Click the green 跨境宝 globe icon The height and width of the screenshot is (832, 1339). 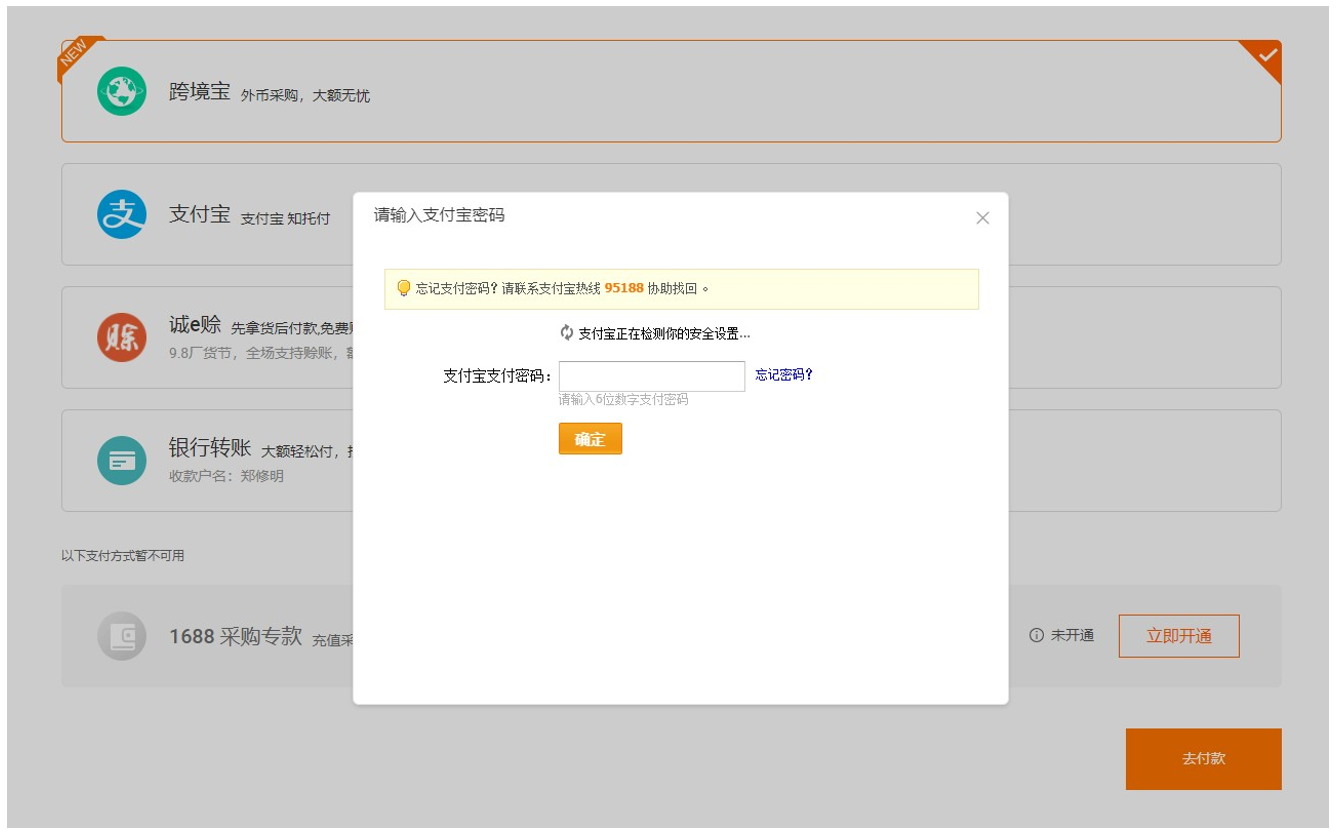point(122,91)
